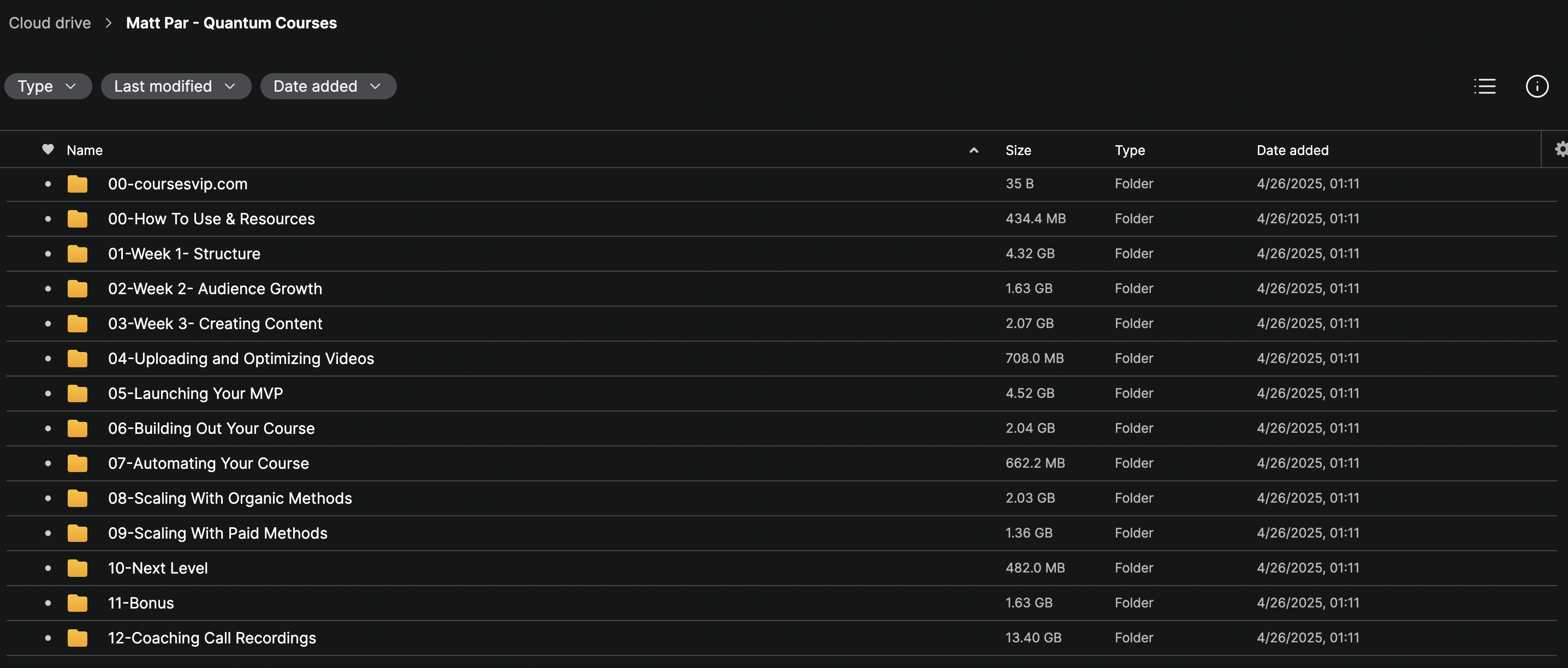Click folder icon for 01-Week 1- Structure
Viewport: 1568px width, 668px height.
coord(78,254)
